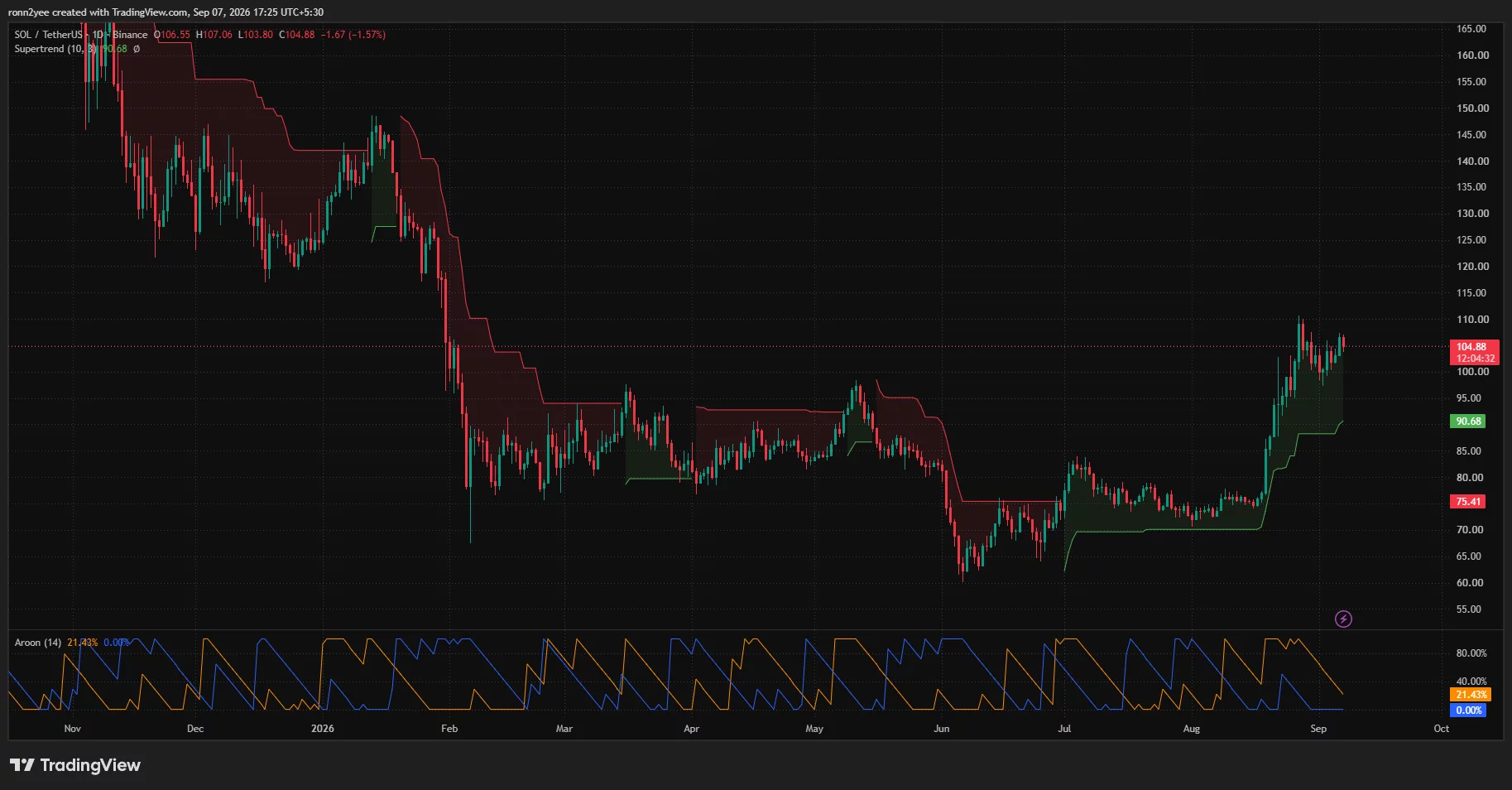This screenshot has width=1512, height=790.
Task: Click the Jun label on time axis
Action: pos(942,729)
